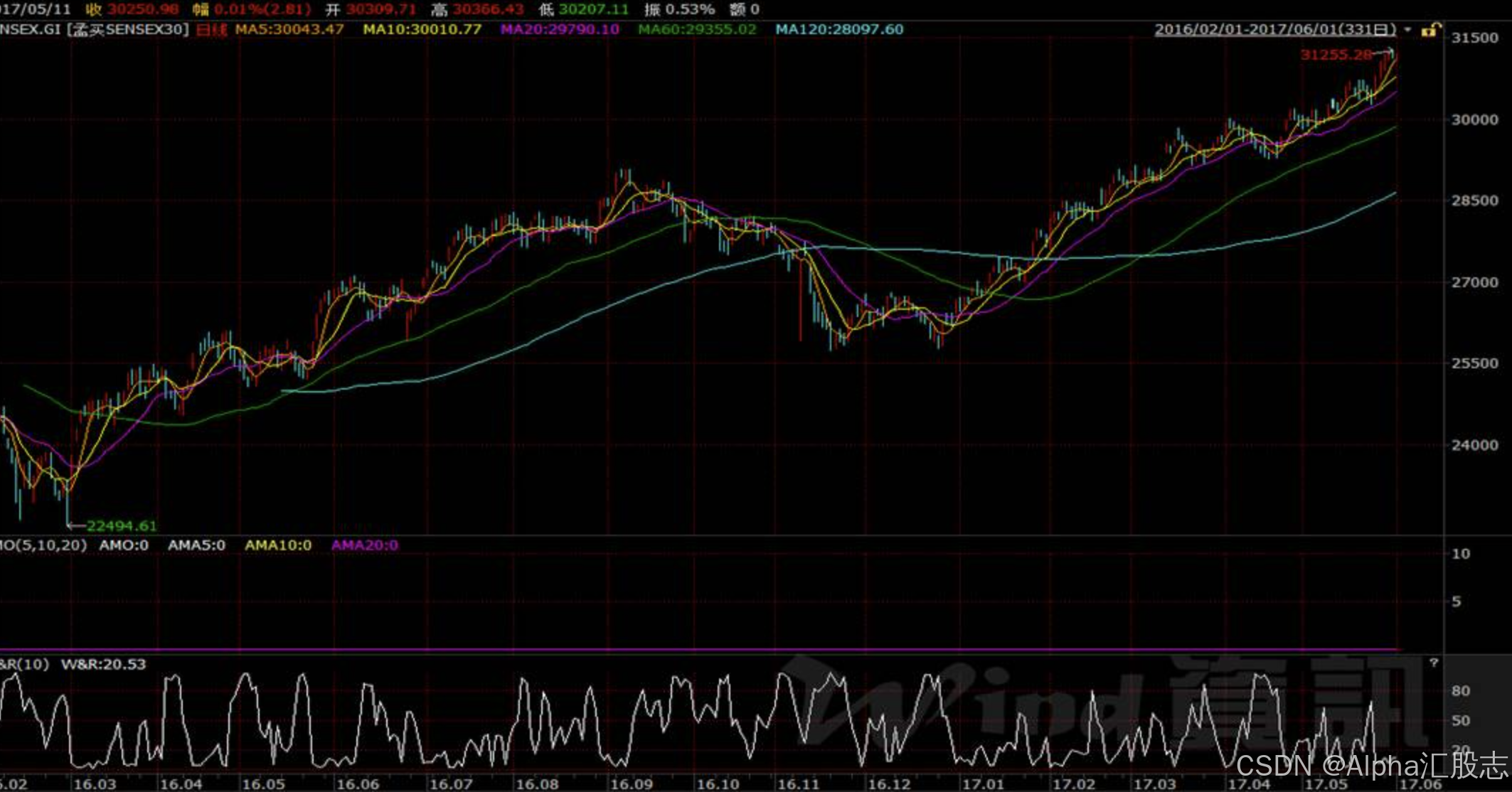Screen dimensions: 1512x792
Task: Click the 2016/02/01-2017/06/01 date range link
Action: [1274, 30]
